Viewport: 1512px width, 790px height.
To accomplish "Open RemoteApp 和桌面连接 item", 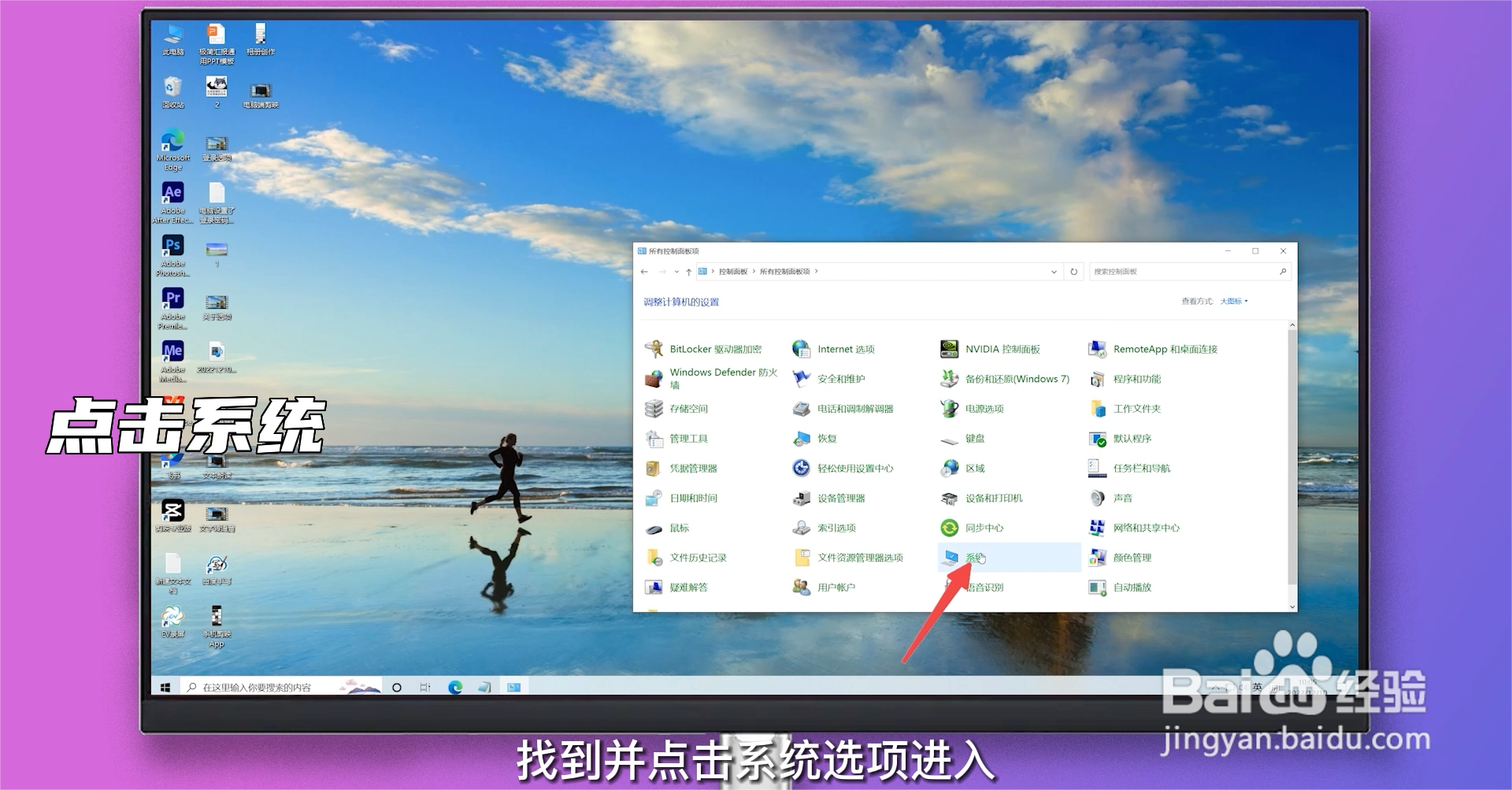I will tap(1154, 349).
